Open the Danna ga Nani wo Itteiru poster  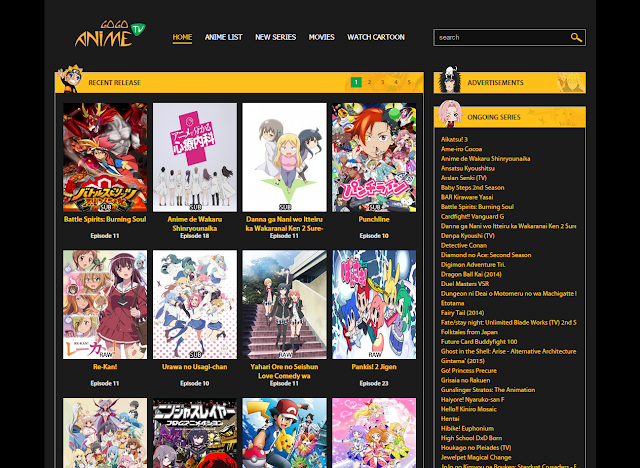click(x=284, y=157)
